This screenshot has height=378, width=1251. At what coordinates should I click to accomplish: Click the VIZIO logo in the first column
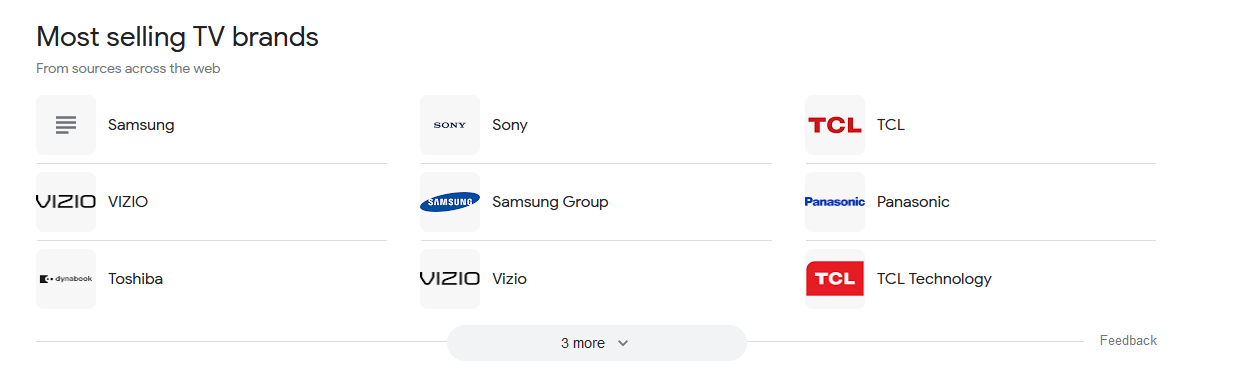[x=66, y=202]
